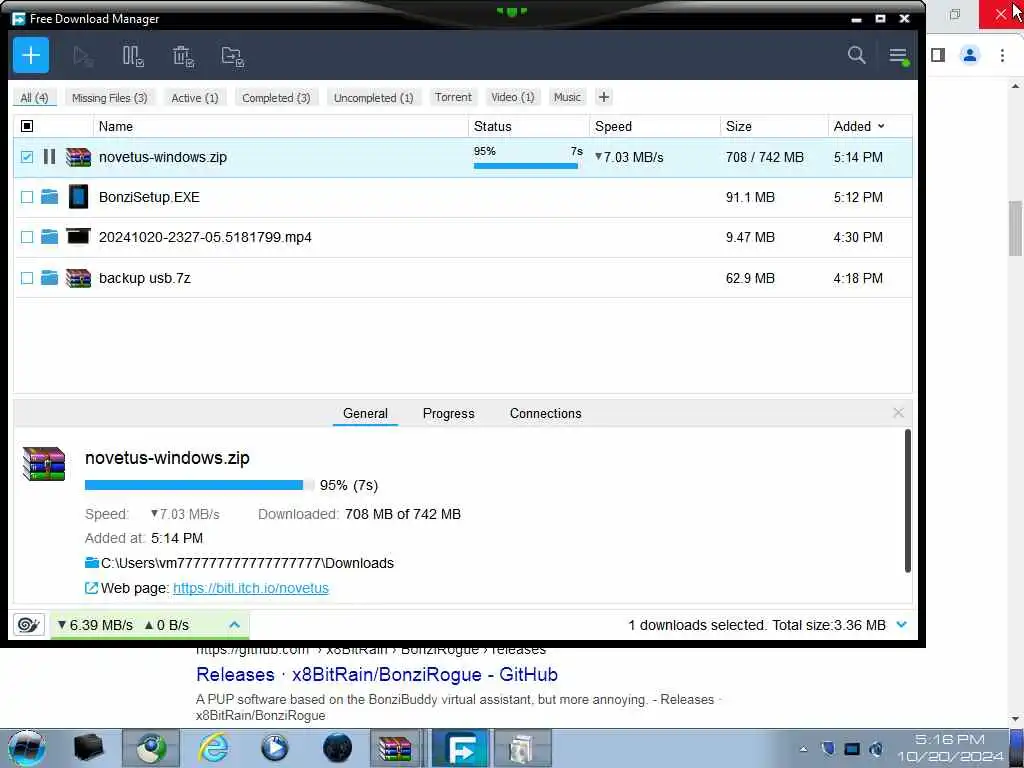Select the Music filter tab
The width and height of the screenshot is (1024, 768).
(x=567, y=97)
